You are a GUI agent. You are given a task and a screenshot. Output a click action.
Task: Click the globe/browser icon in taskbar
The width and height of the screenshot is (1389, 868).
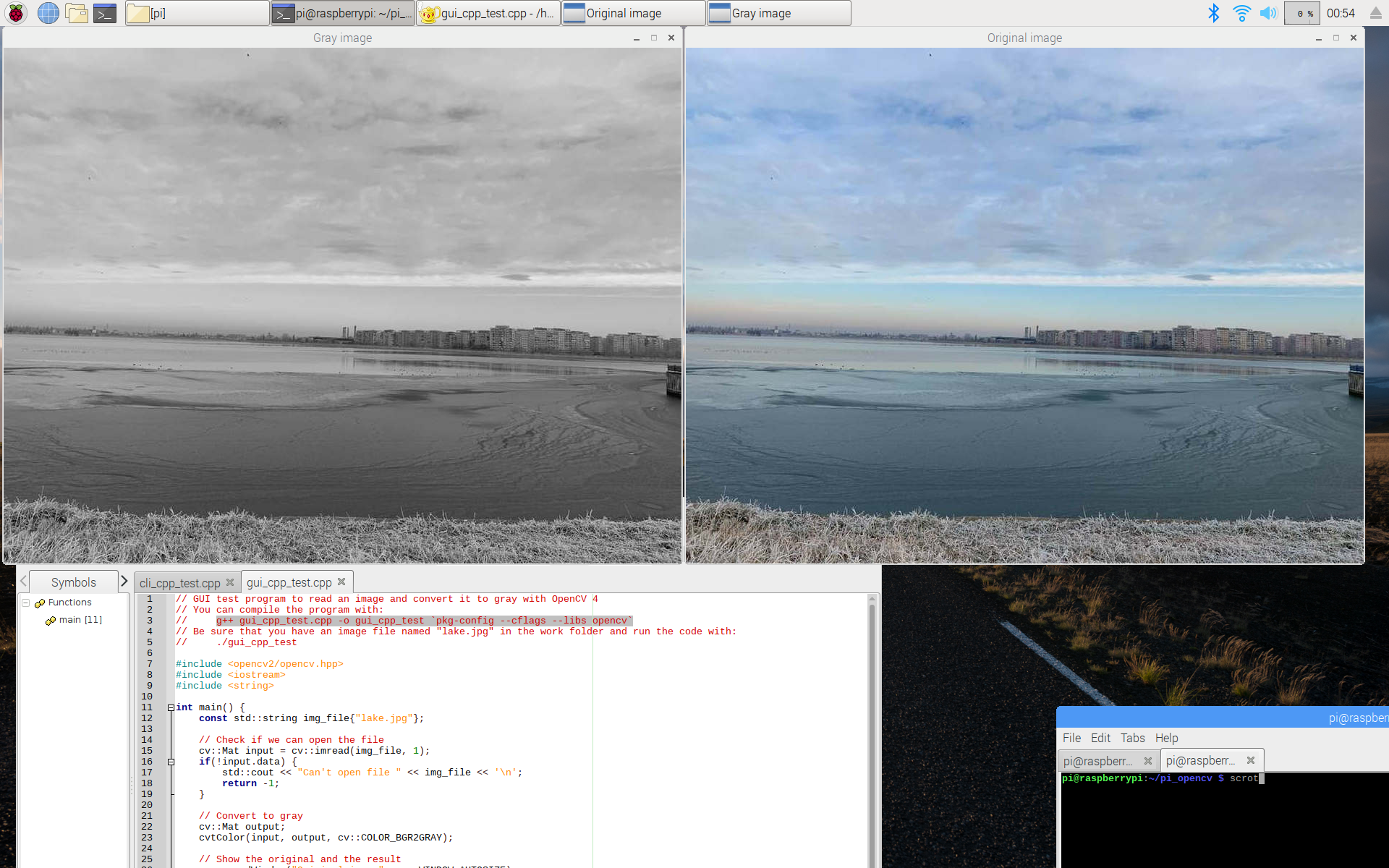[47, 13]
